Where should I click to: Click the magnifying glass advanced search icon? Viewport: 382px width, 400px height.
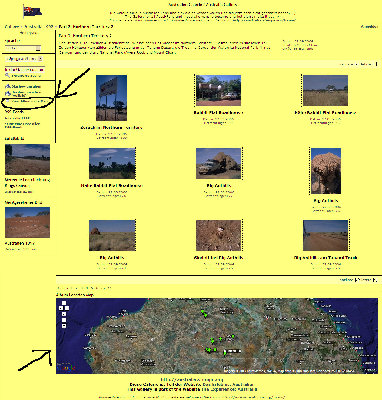[x=7, y=76]
